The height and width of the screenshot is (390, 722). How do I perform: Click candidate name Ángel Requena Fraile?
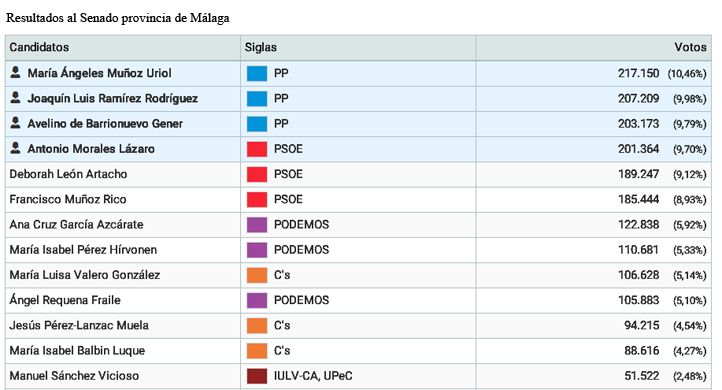(x=65, y=300)
